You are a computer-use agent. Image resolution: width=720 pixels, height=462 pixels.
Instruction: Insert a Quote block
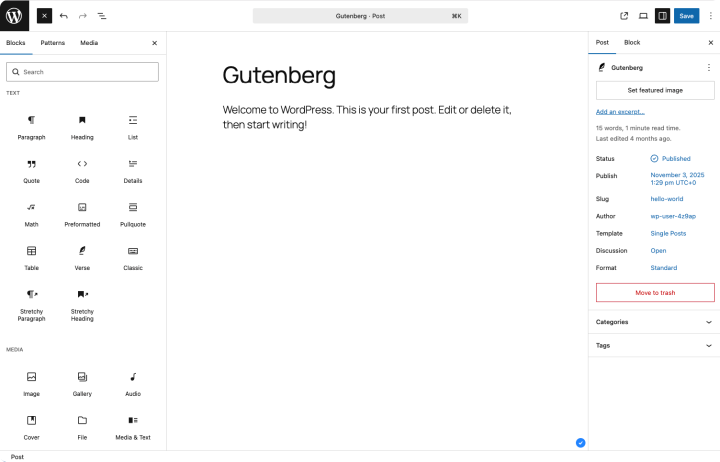point(31,171)
